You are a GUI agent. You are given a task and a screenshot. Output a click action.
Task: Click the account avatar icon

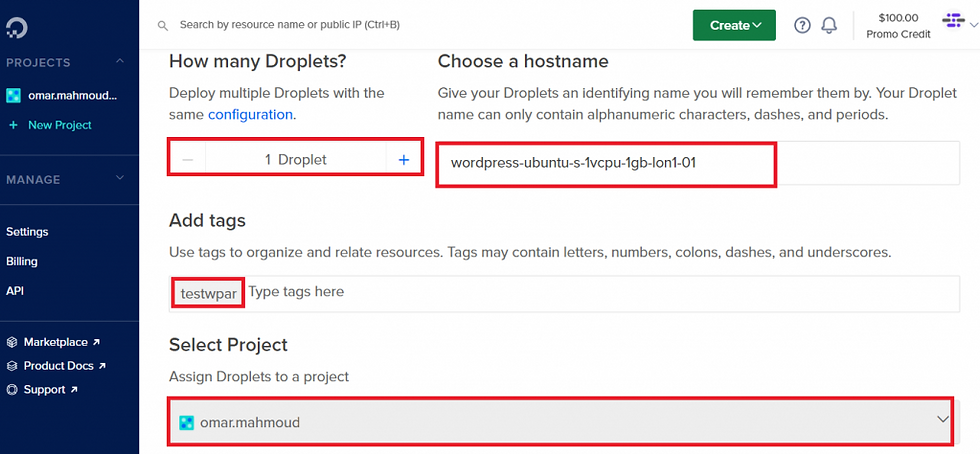point(953,22)
